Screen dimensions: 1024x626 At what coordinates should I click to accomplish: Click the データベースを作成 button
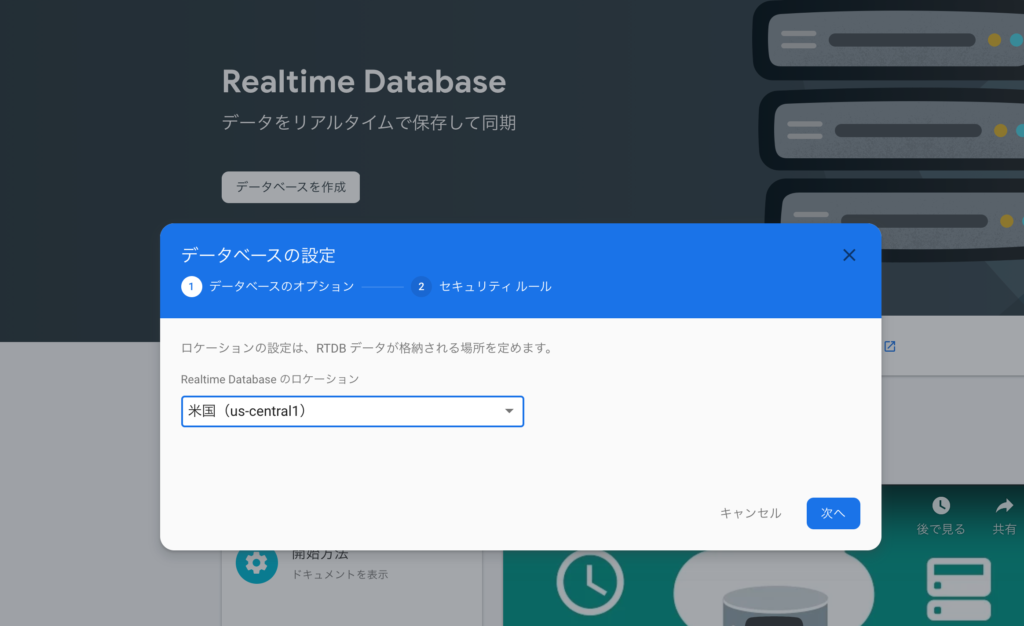290,187
